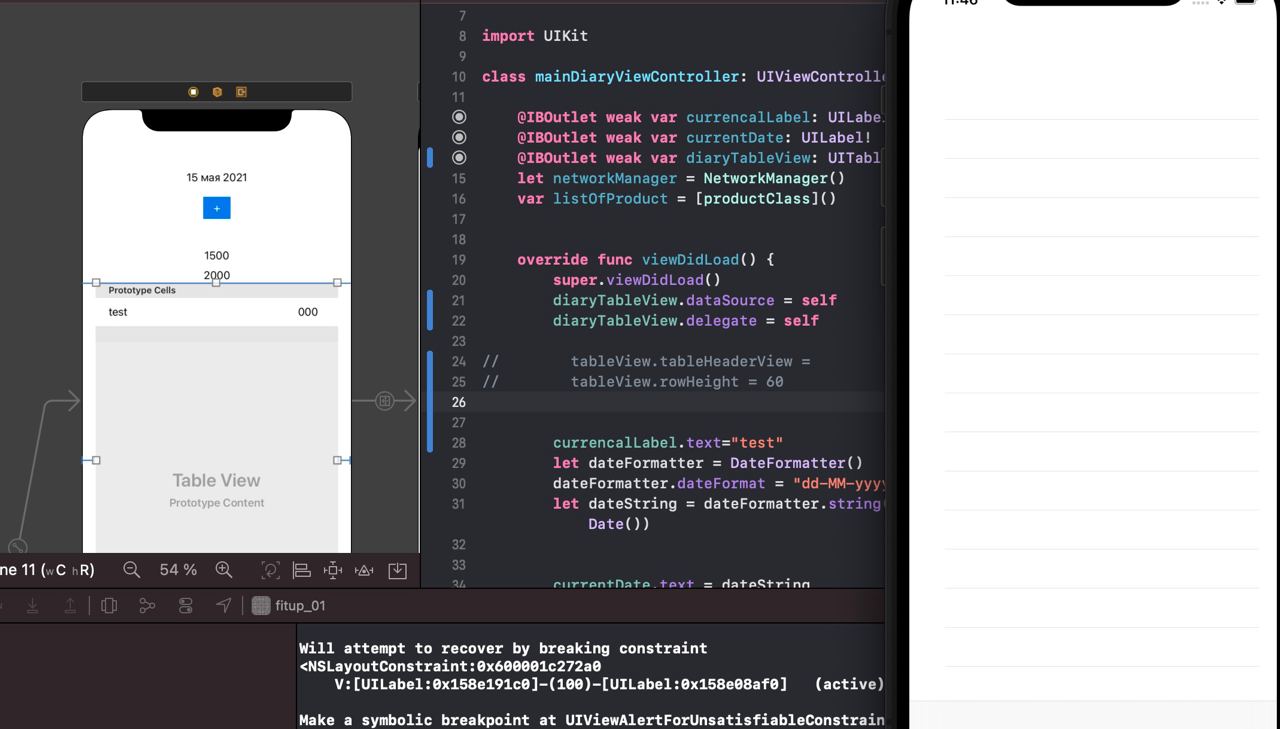Viewport: 1280px width, 729px height.
Task: Open the Debug View Hierarchy
Action: [x=109, y=606]
